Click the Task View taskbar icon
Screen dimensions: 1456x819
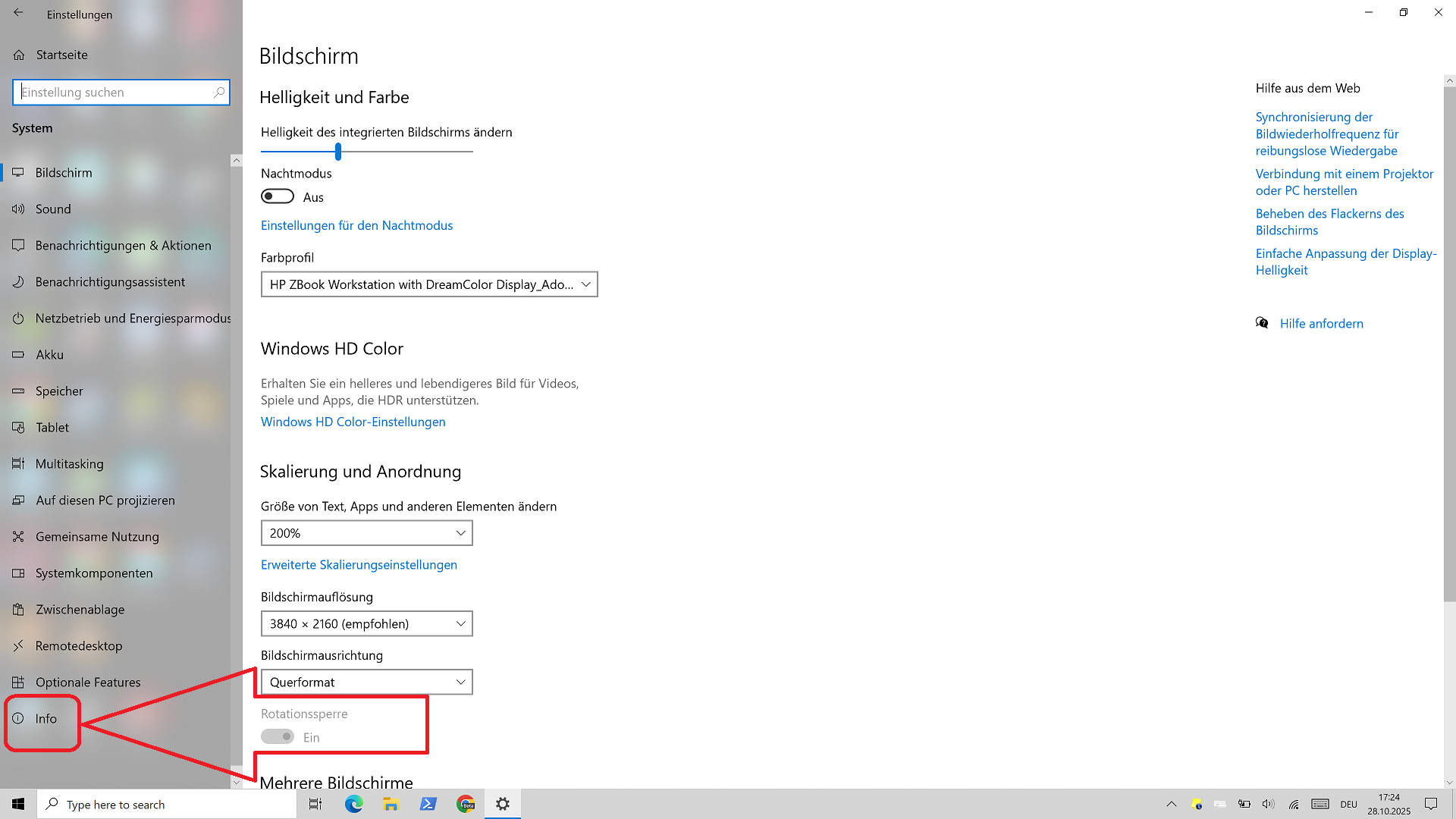coord(315,804)
